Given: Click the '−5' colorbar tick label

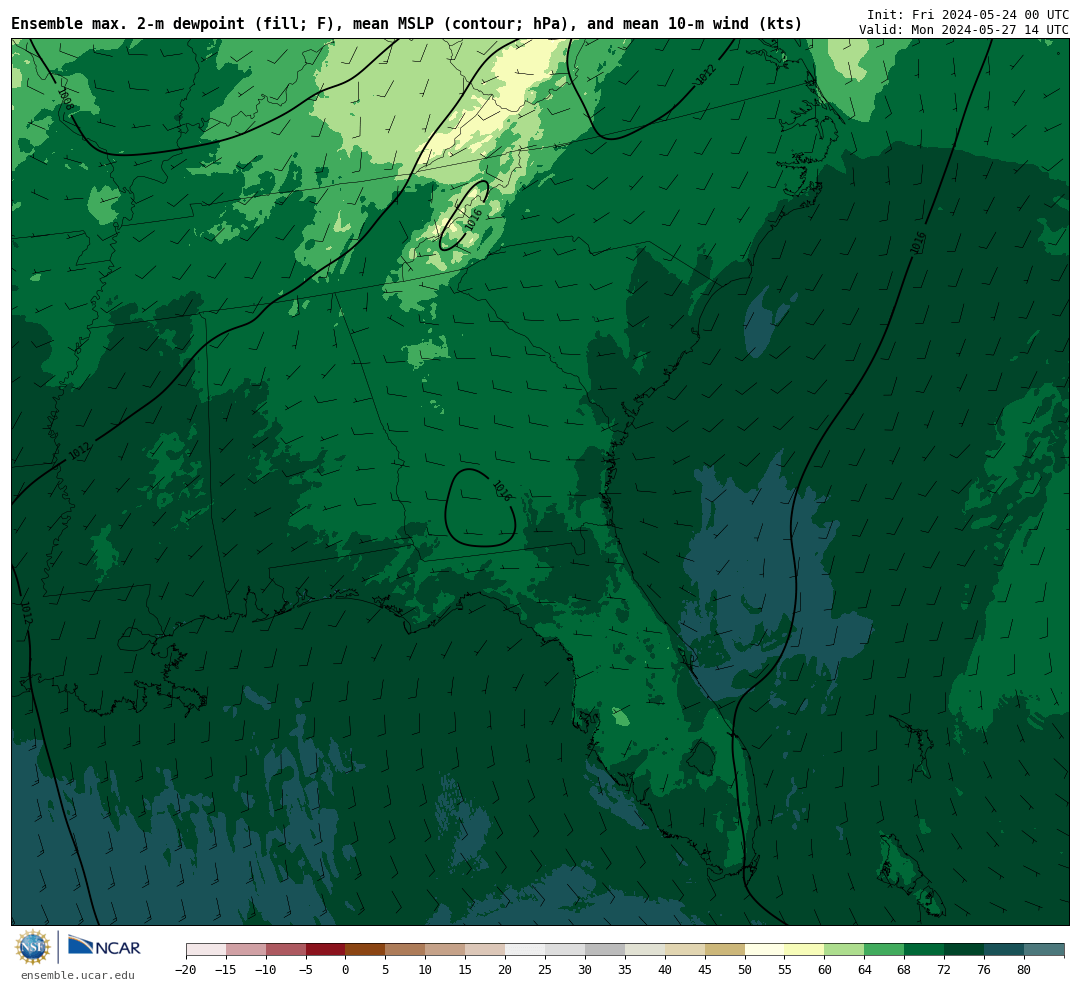Looking at the screenshot, I should tap(306, 970).
